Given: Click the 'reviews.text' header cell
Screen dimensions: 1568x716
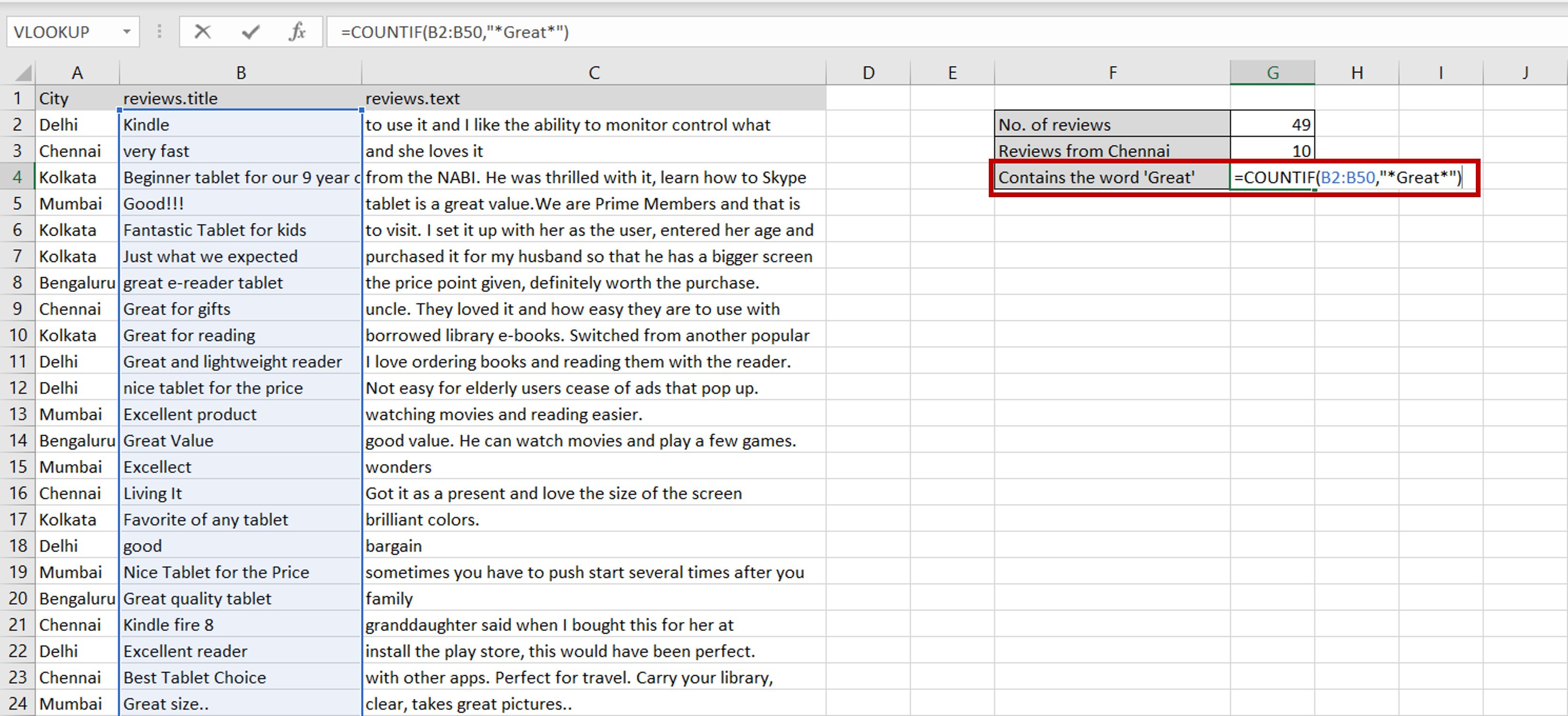Looking at the screenshot, I should click(593, 98).
